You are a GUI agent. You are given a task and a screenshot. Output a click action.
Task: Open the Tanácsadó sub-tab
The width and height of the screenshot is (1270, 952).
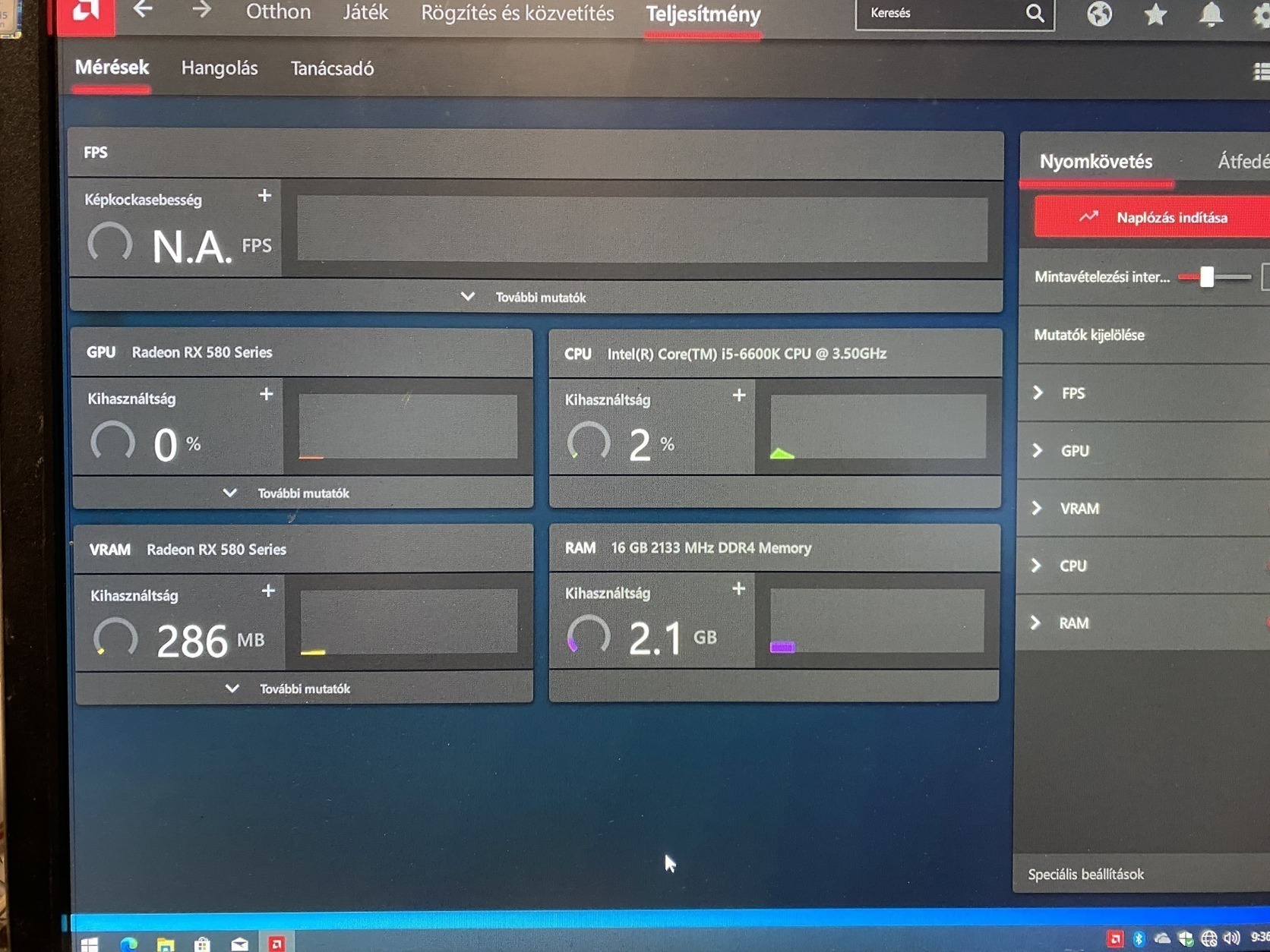tap(332, 69)
